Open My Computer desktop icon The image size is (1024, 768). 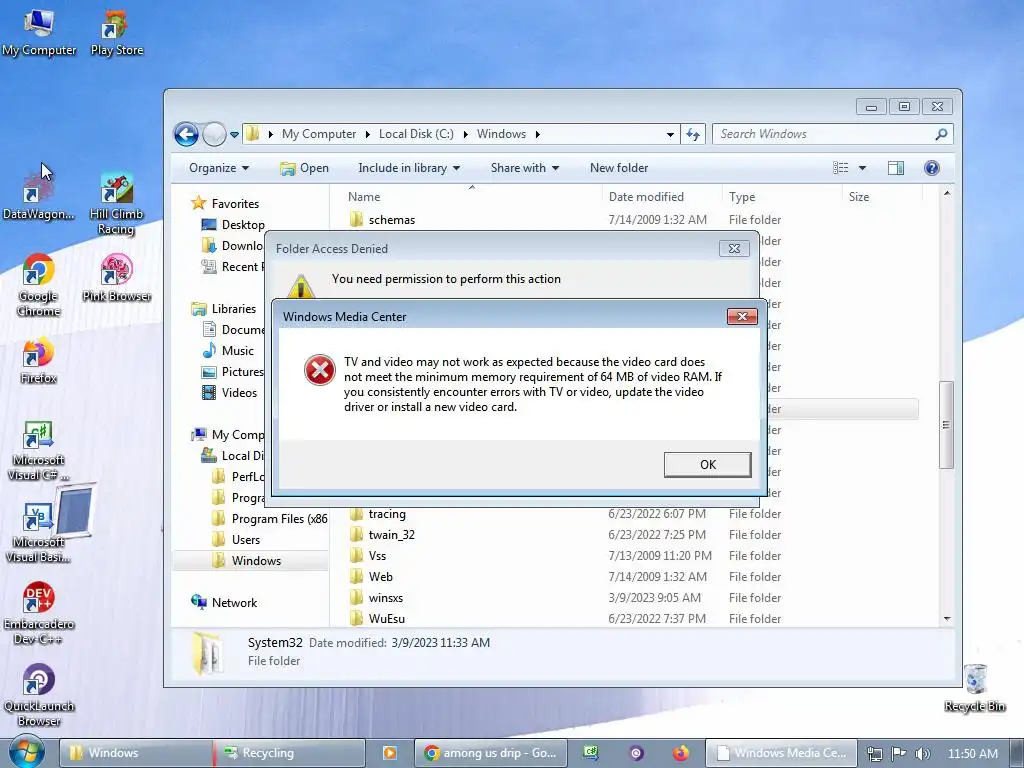click(39, 33)
